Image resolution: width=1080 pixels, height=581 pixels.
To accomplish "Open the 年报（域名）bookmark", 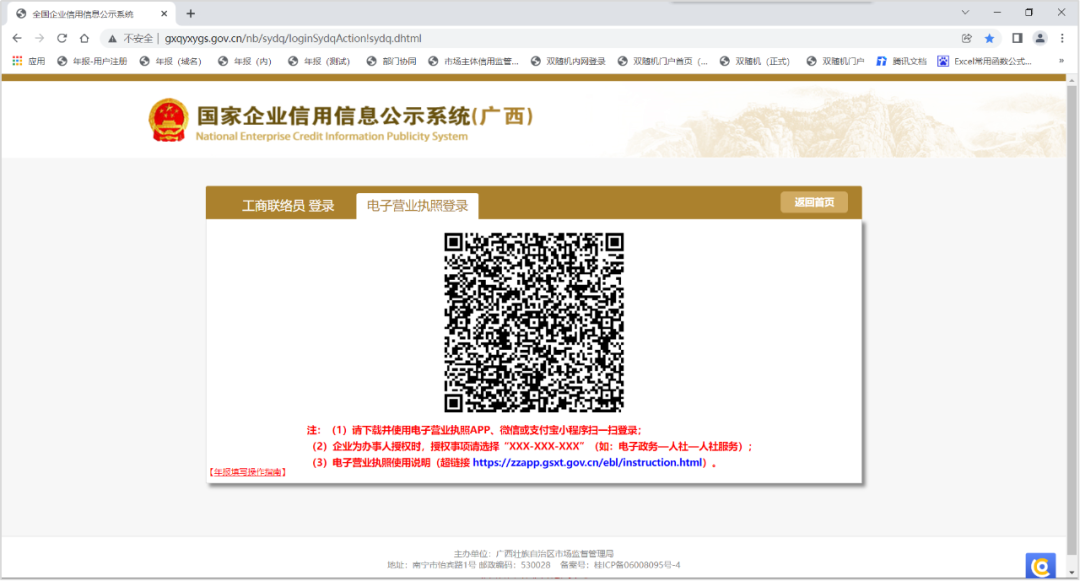I will (171, 61).
